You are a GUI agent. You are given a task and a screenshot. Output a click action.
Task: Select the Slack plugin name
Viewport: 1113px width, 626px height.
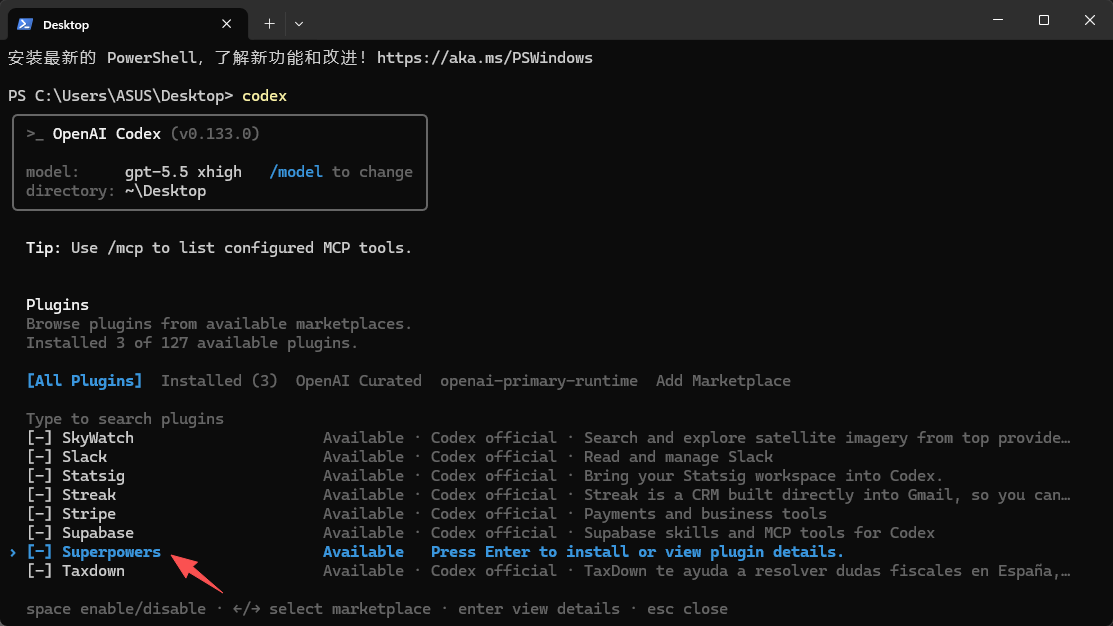(84, 457)
